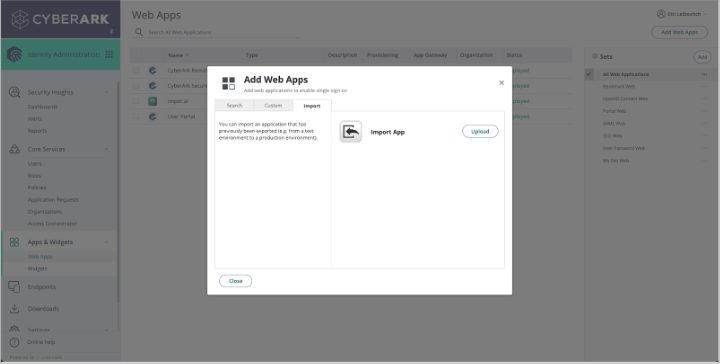Select the SSO Web set
Image resolution: width=721 pixels, height=364 pixels.
coord(612,136)
